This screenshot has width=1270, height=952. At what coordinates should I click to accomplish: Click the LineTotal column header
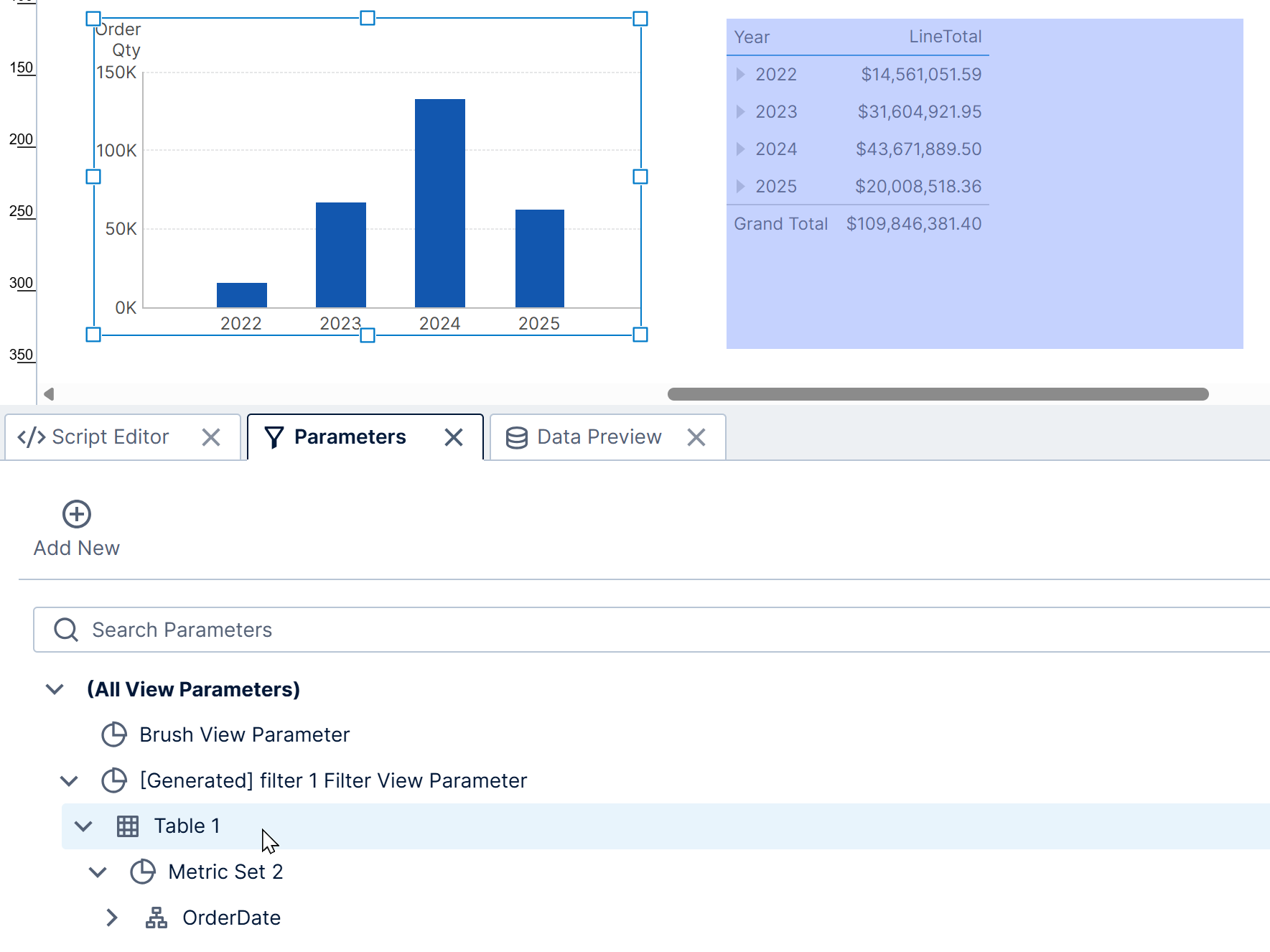click(945, 37)
